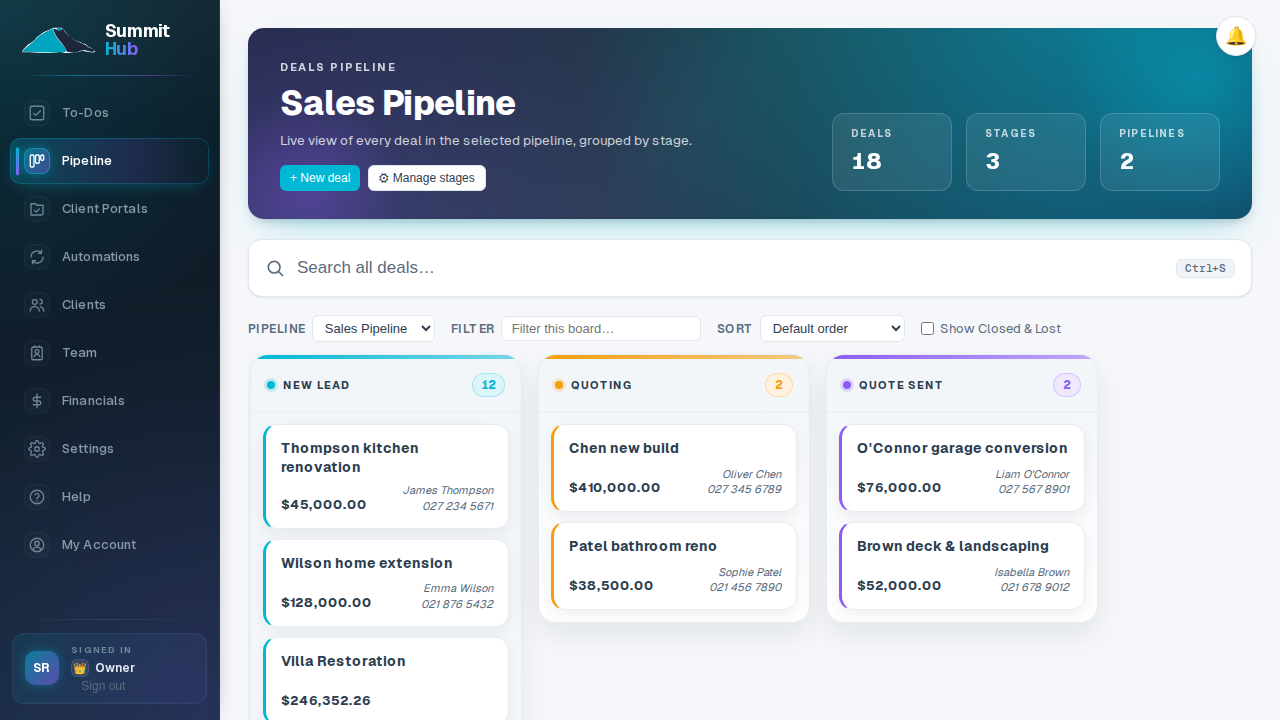Click the Pipelines stat tile showing 2
The image size is (1280, 720).
[1160, 152]
